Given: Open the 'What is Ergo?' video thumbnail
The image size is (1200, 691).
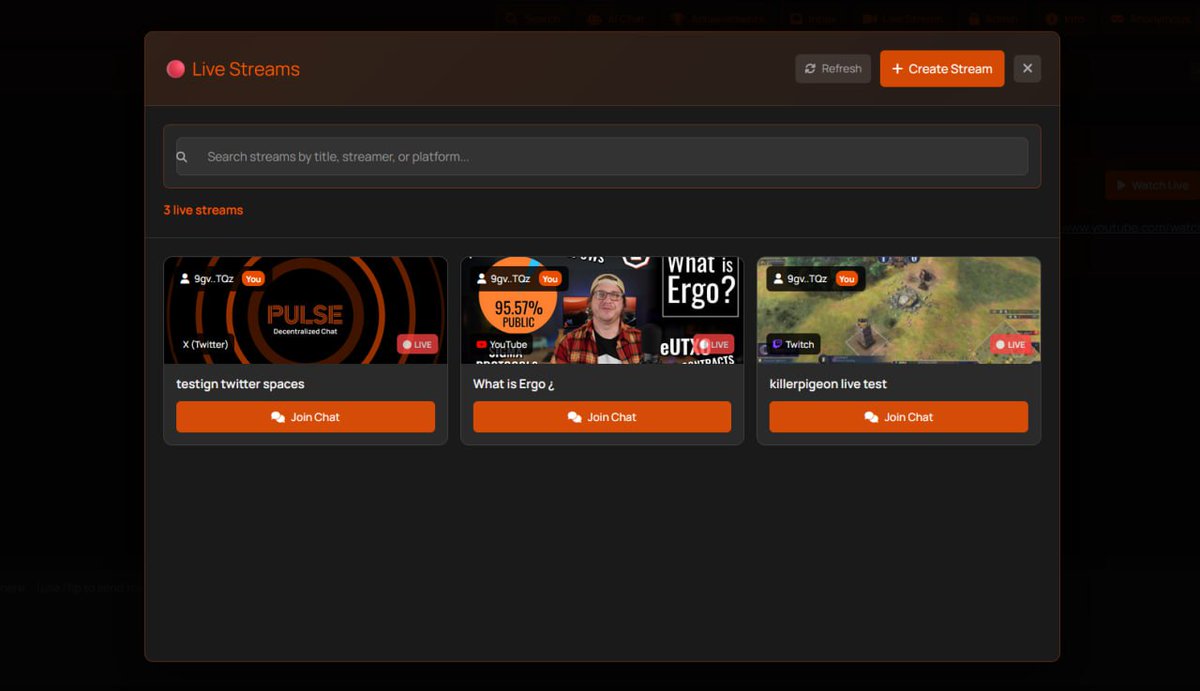Looking at the screenshot, I should pos(602,310).
